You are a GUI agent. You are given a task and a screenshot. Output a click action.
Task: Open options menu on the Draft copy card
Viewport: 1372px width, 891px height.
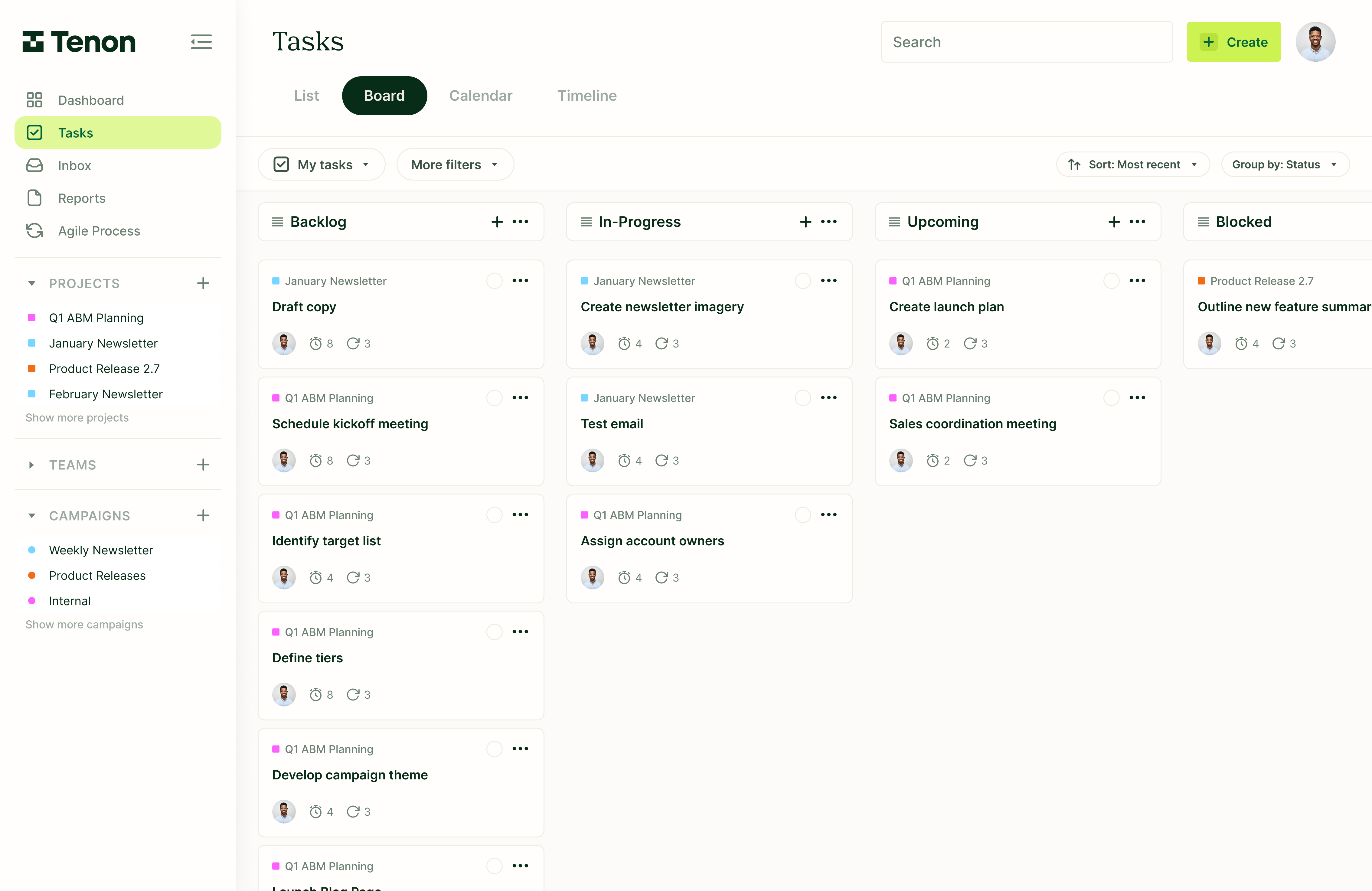[x=521, y=281]
